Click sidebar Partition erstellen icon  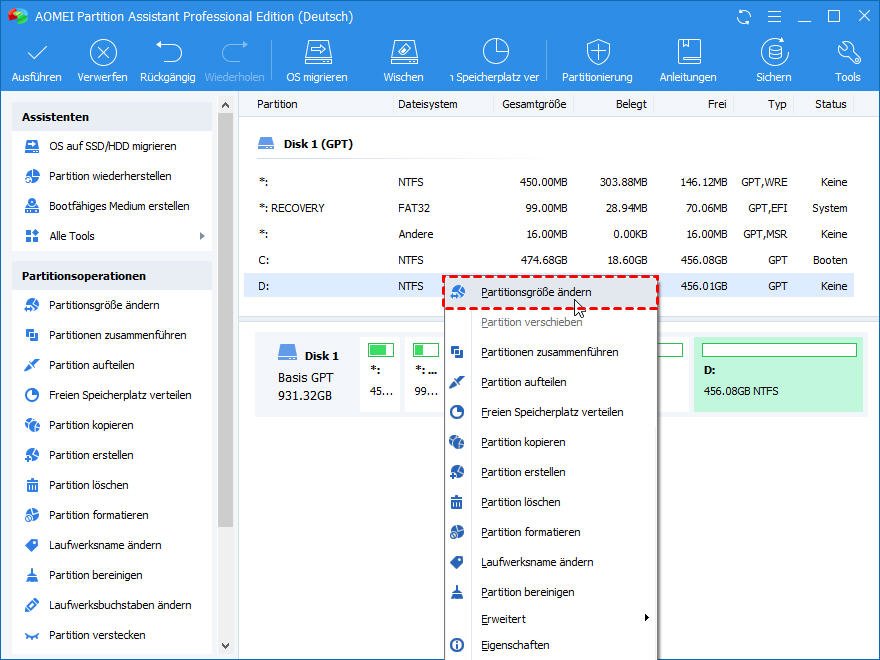32,455
